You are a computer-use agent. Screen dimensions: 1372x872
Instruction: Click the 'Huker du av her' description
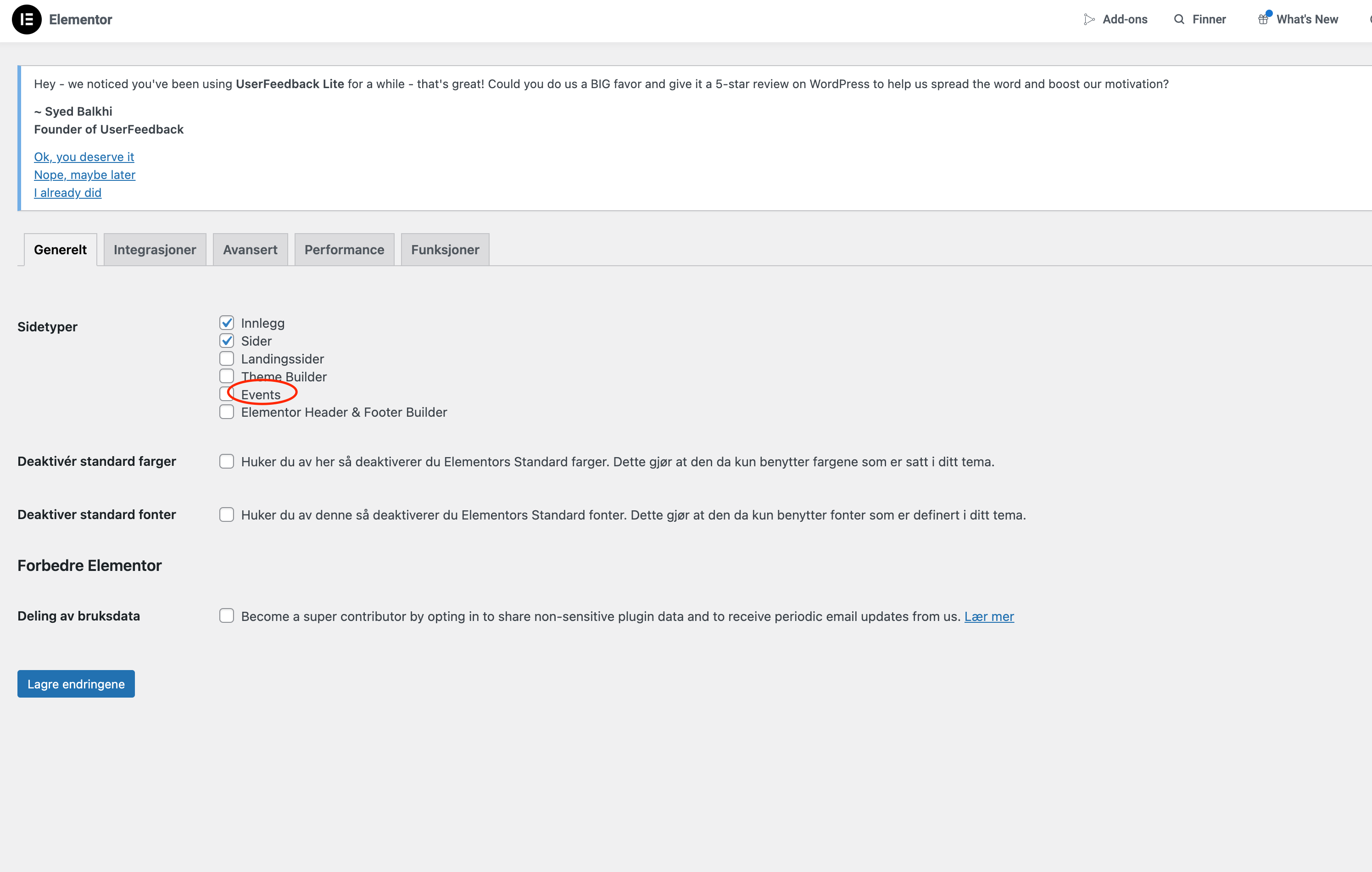point(618,462)
